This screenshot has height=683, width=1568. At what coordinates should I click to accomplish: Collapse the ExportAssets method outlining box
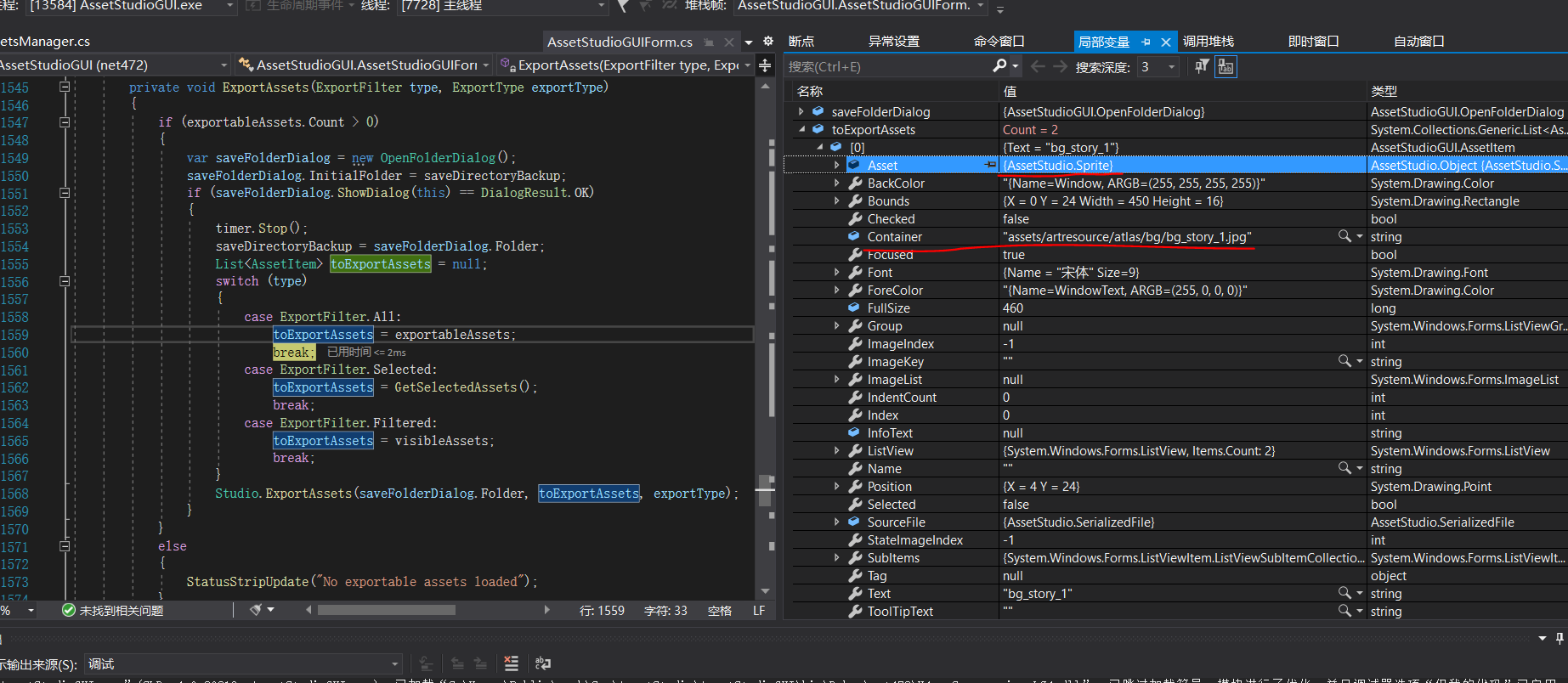click(x=65, y=87)
